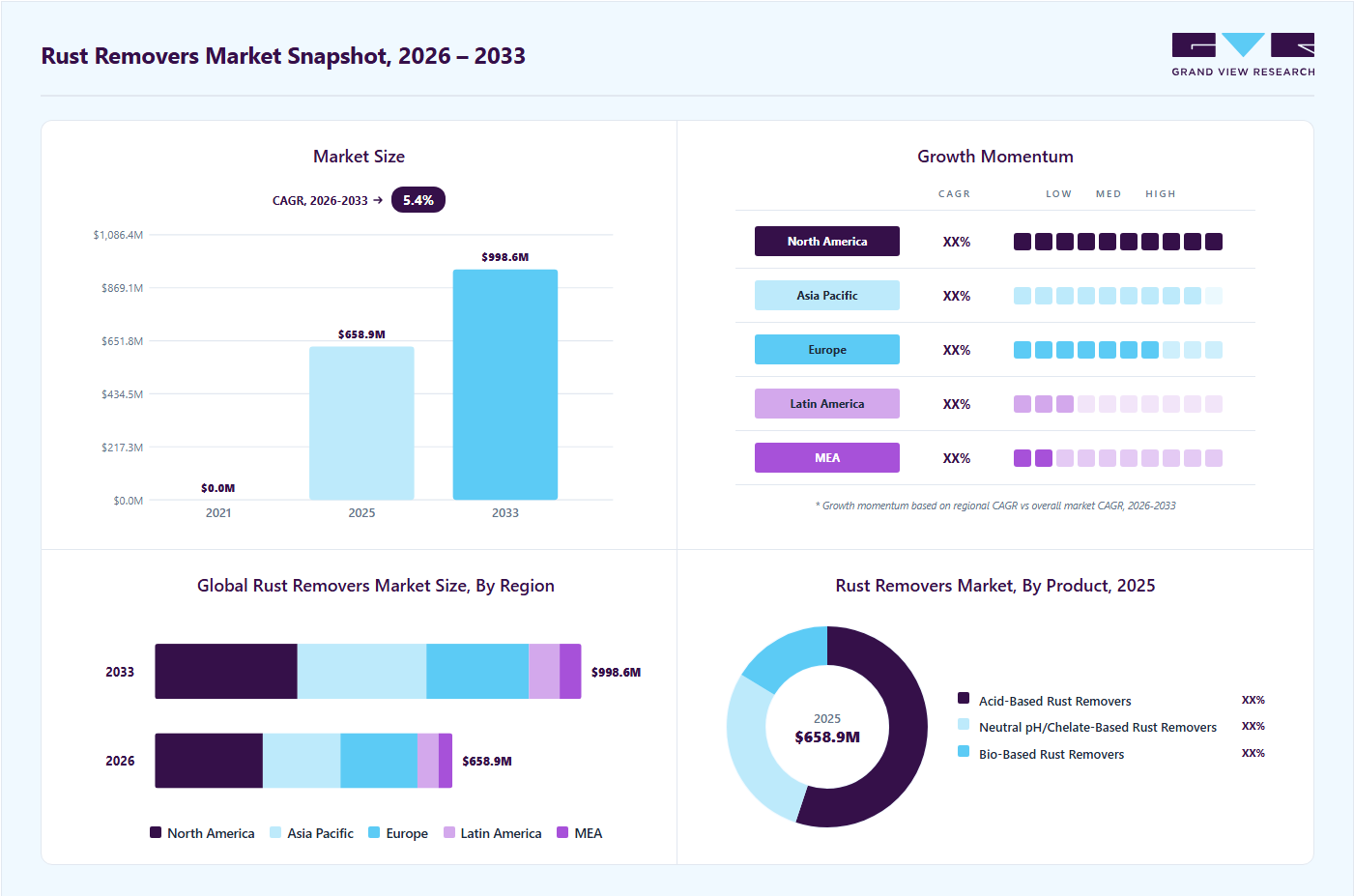
Task: Click the Latin America momentum indicator bar
Action: pyautogui.click(x=1118, y=404)
